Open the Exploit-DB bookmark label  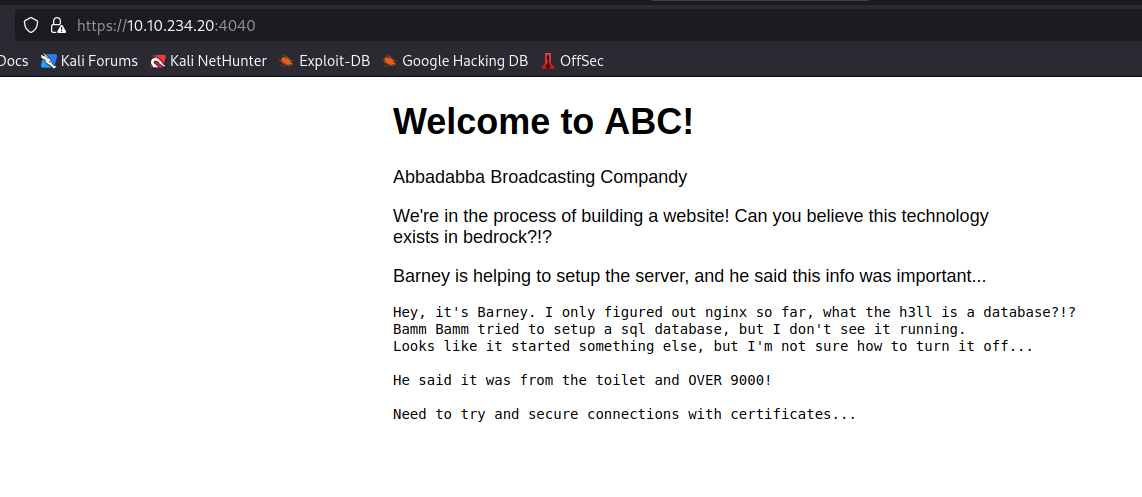pos(334,61)
